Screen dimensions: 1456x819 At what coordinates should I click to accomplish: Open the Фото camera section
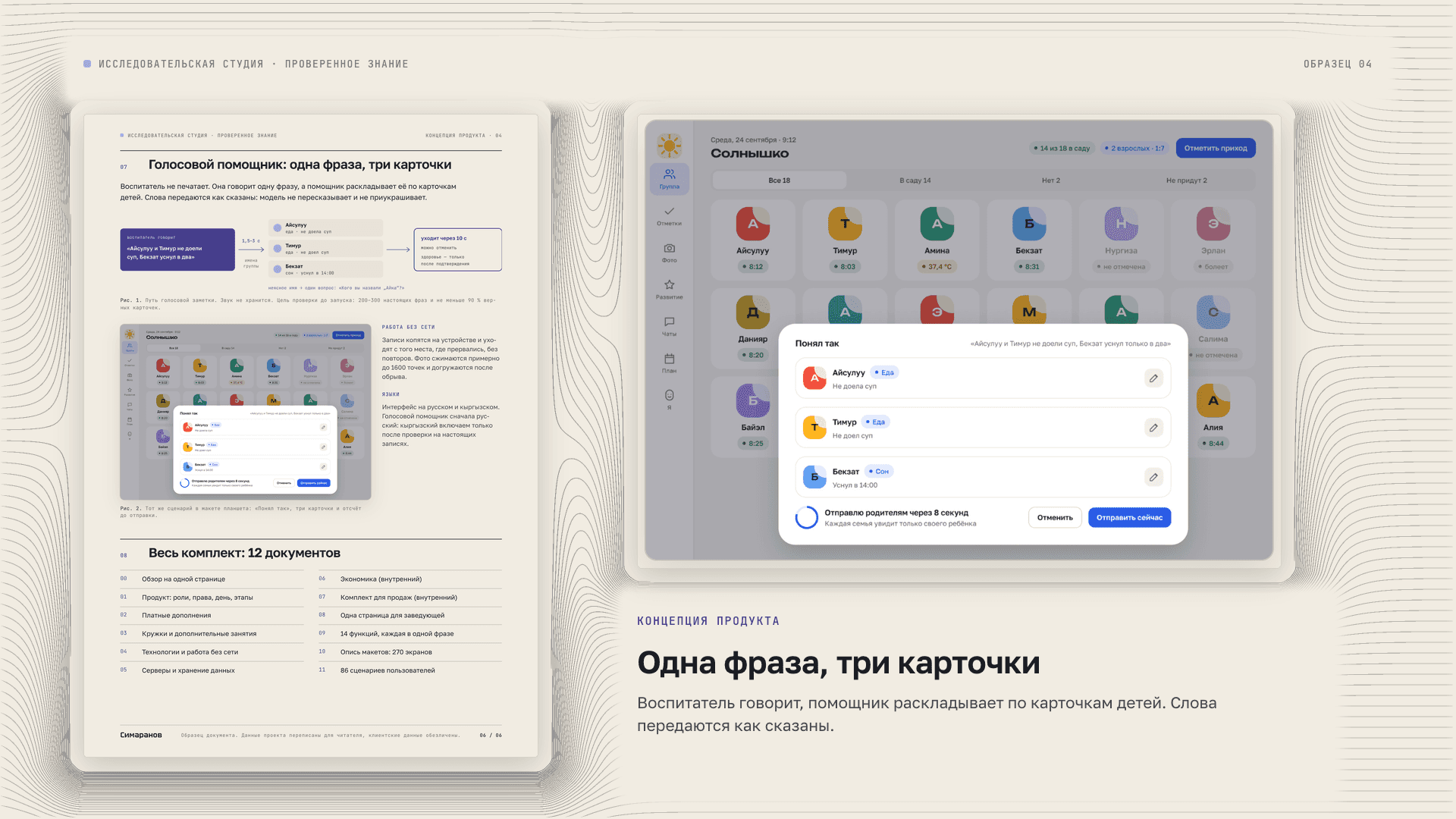tap(669, 253)
